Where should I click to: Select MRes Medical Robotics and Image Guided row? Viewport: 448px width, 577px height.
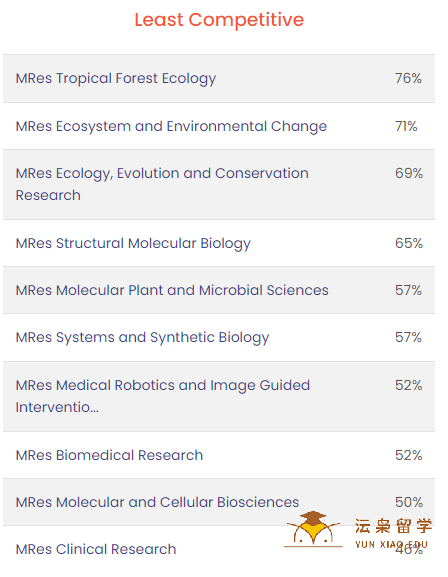[x=219, y=396]
